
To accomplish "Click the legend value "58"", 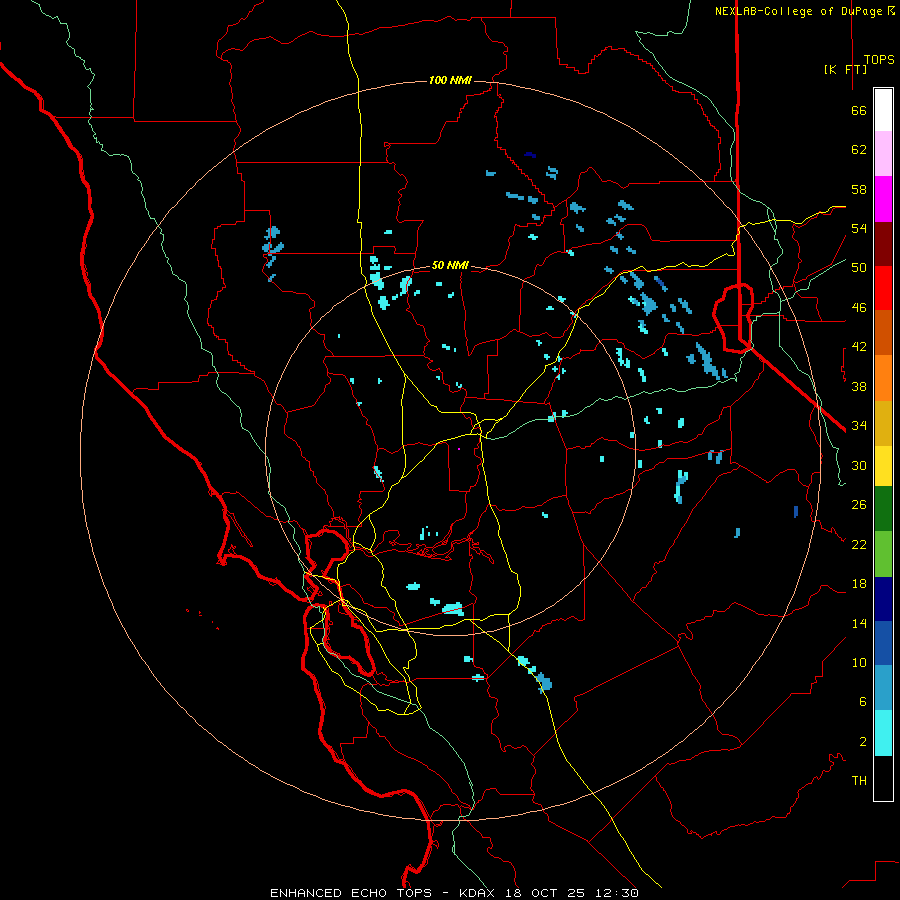I will tap(859, 189).
